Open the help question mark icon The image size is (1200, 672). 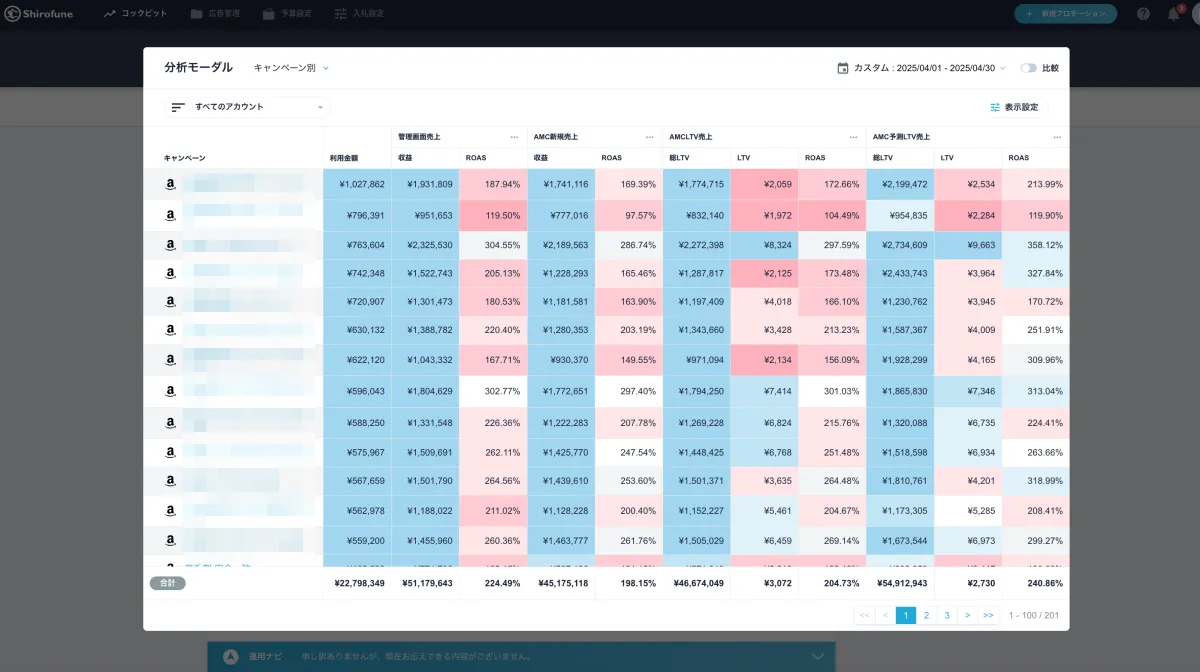1143,14
